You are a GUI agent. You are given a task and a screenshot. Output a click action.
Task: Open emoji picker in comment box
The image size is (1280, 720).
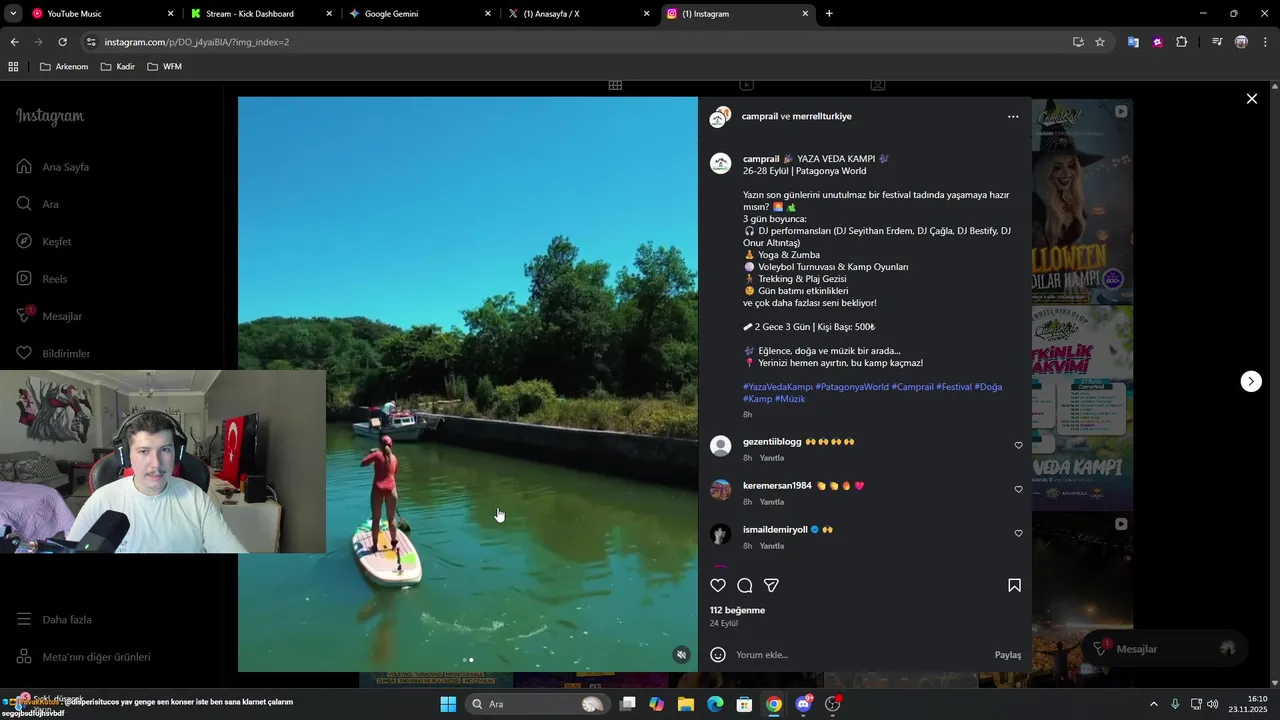pyautogui.click(x=718, y=655)
